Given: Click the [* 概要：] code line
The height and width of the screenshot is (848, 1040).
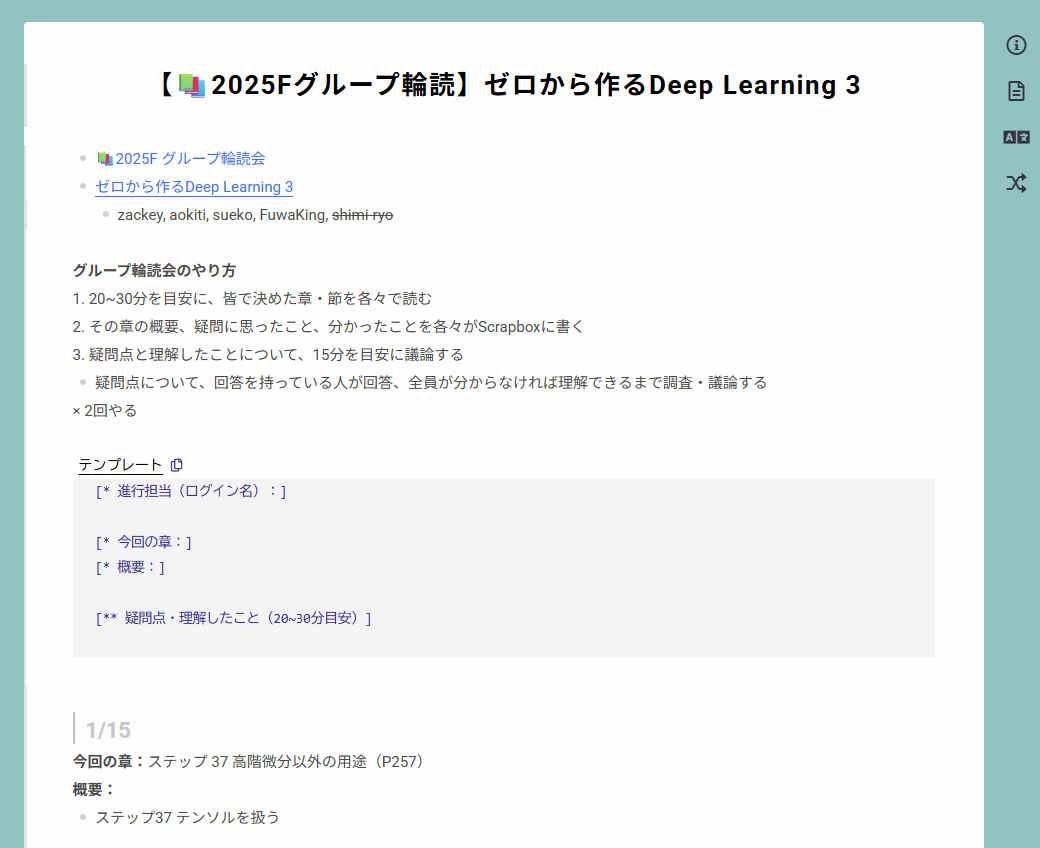Looking at the screenshot, I should click(130, 567).
